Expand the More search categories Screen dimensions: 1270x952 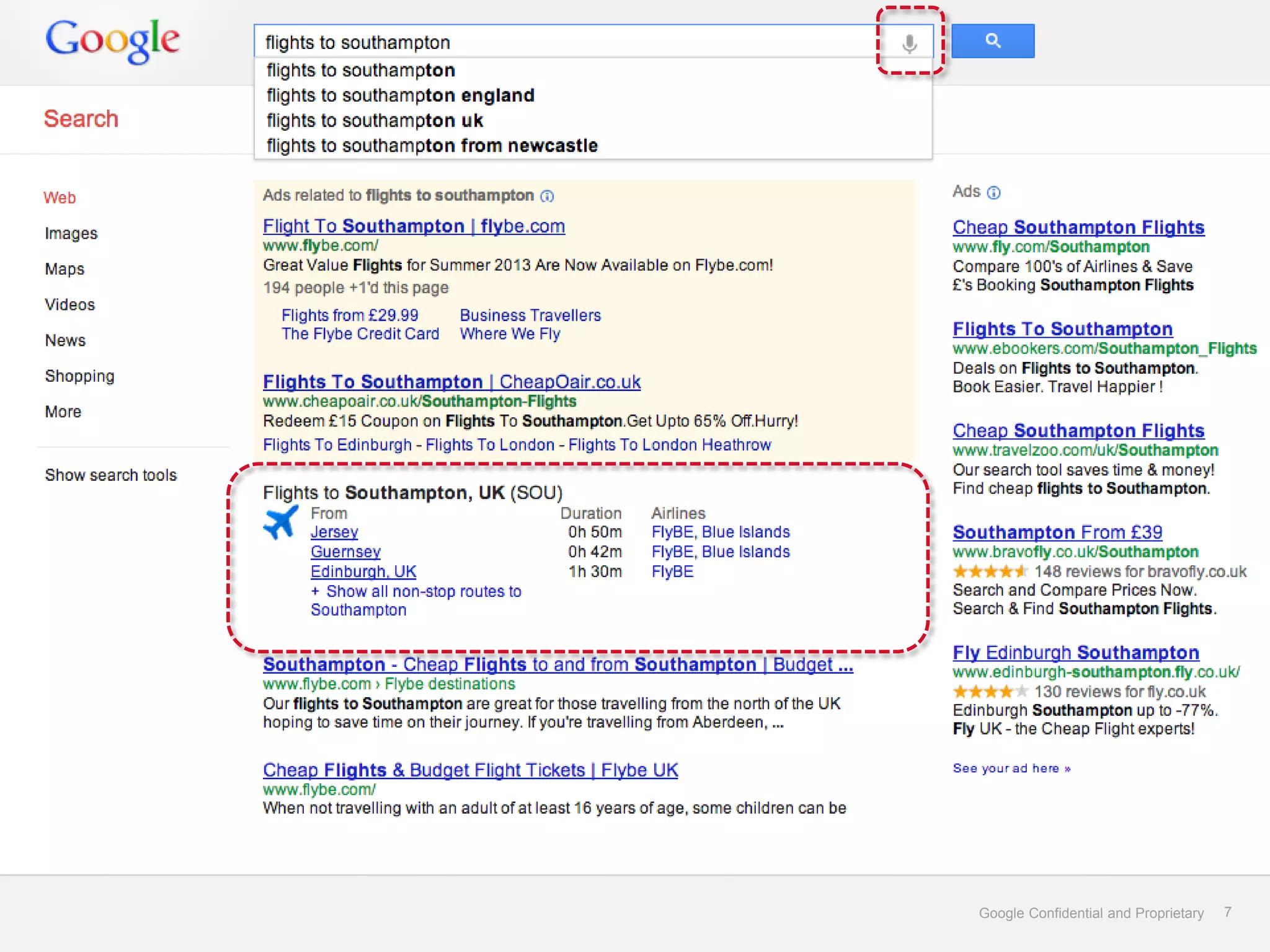click(x=63, y=412)
